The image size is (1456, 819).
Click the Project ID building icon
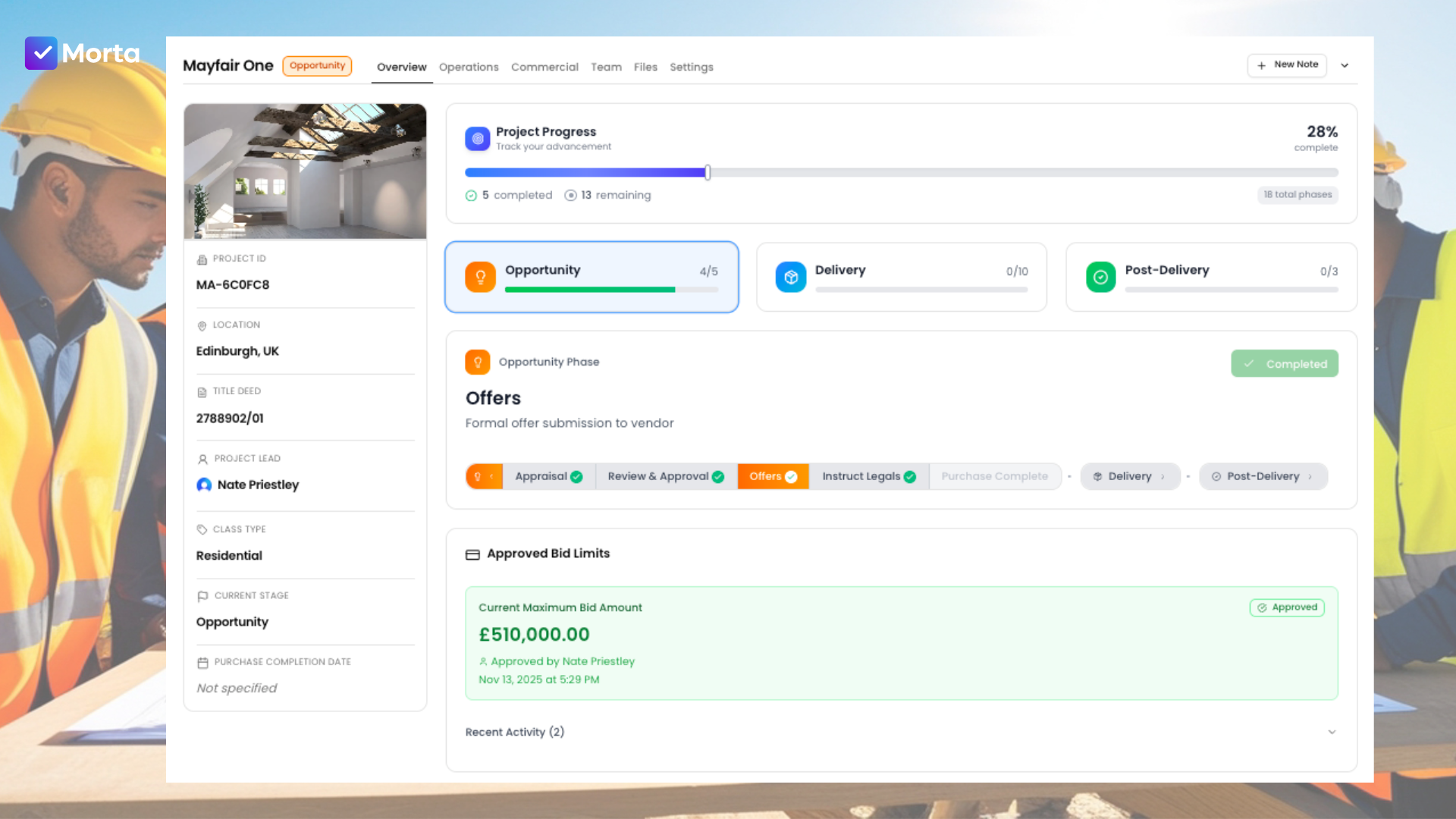(x=202, y=260)
